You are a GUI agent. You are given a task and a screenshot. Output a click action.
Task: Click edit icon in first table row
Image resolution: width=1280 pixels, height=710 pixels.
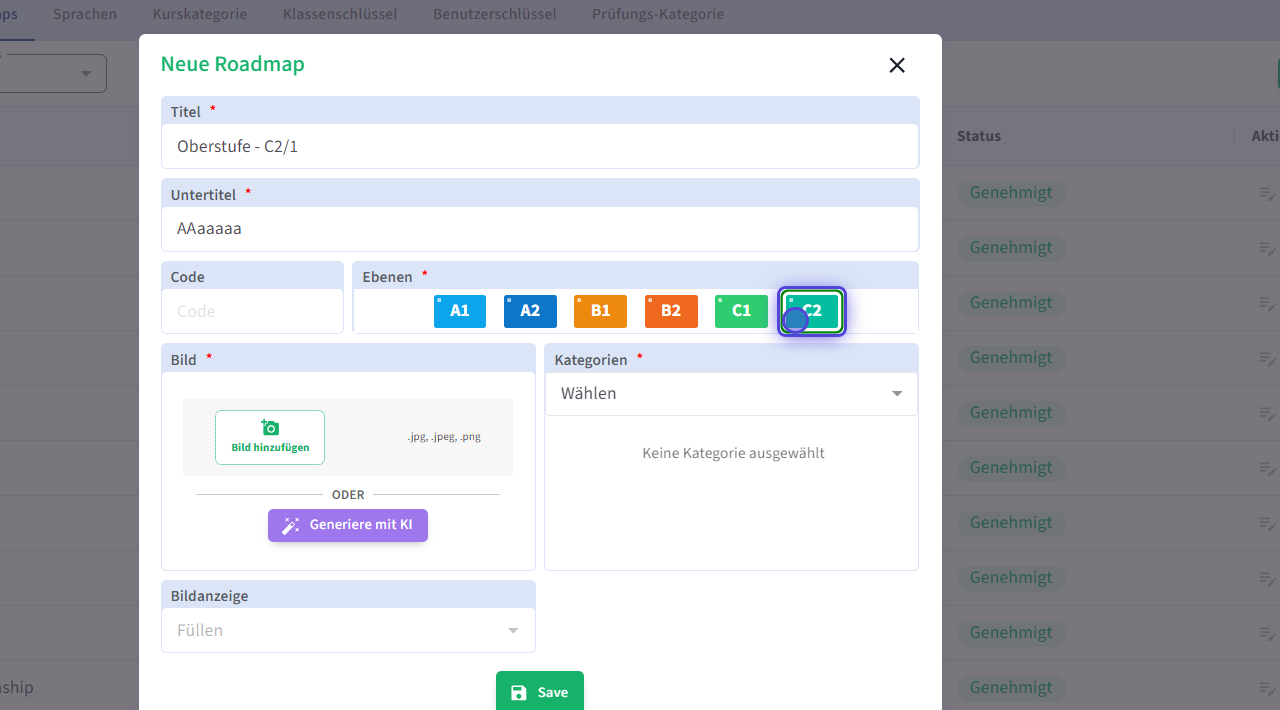1267,193
